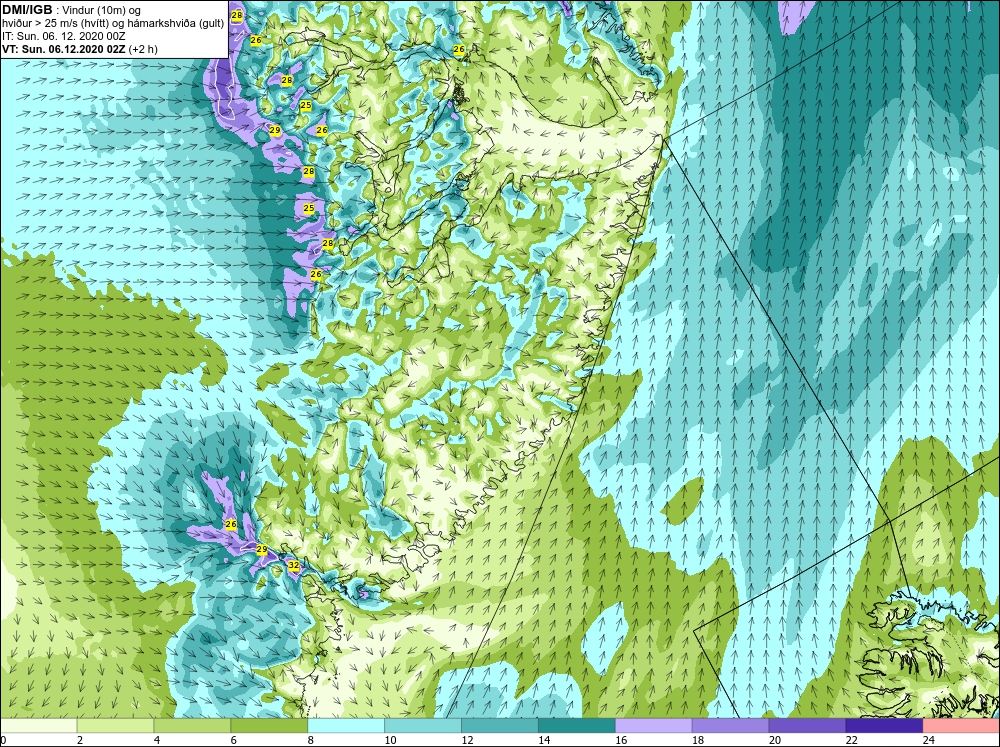
Task: Select the dark teal 14–16 m/s legend swatch
Action: [577, 726]
